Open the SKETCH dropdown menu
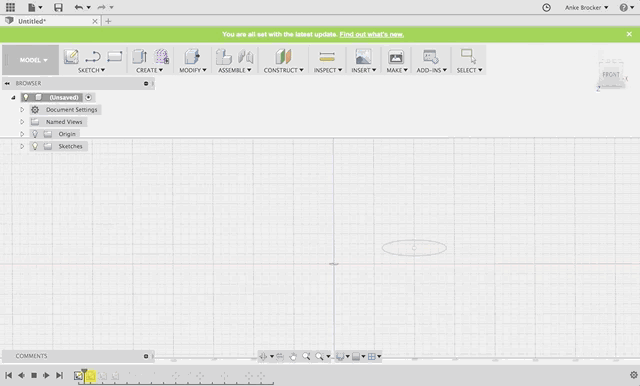The height and width of the screenshot is (386, 640). 91,70
